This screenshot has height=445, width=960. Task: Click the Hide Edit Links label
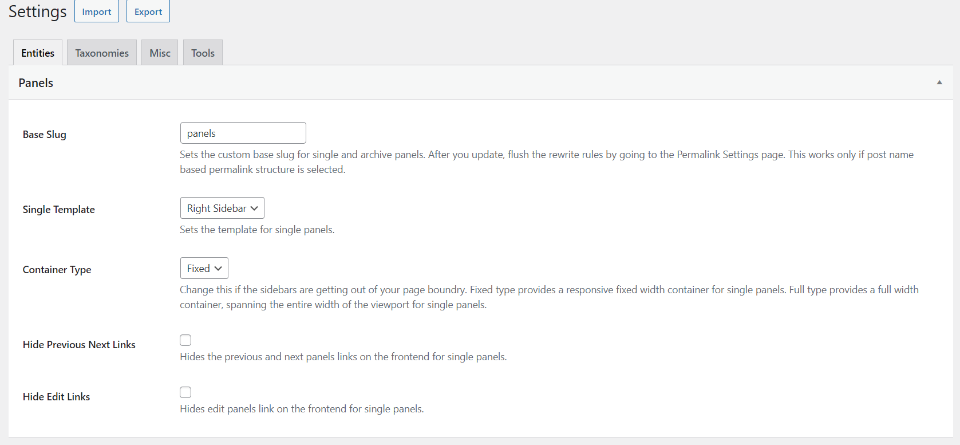tap(56, 396)
